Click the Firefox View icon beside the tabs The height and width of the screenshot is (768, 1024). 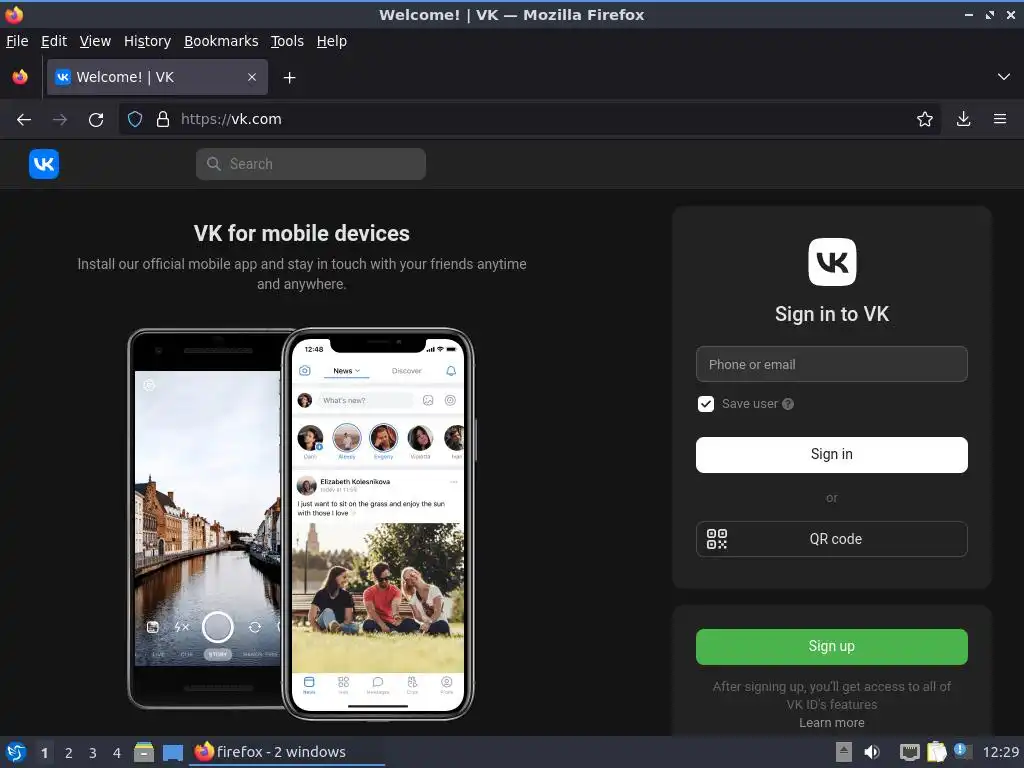click(x=20, y=77)
